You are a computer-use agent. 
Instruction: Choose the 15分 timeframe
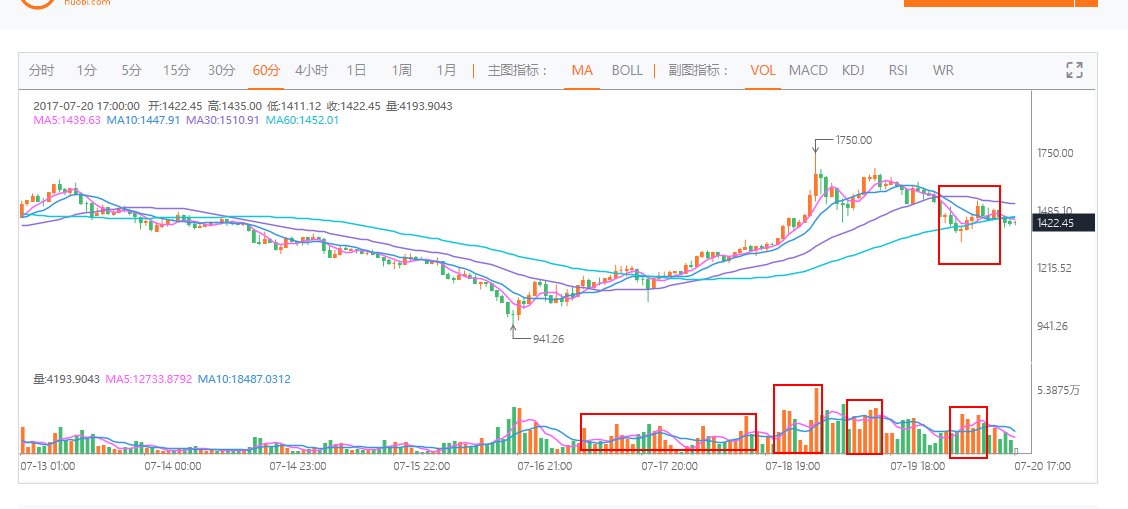(176, 70)
